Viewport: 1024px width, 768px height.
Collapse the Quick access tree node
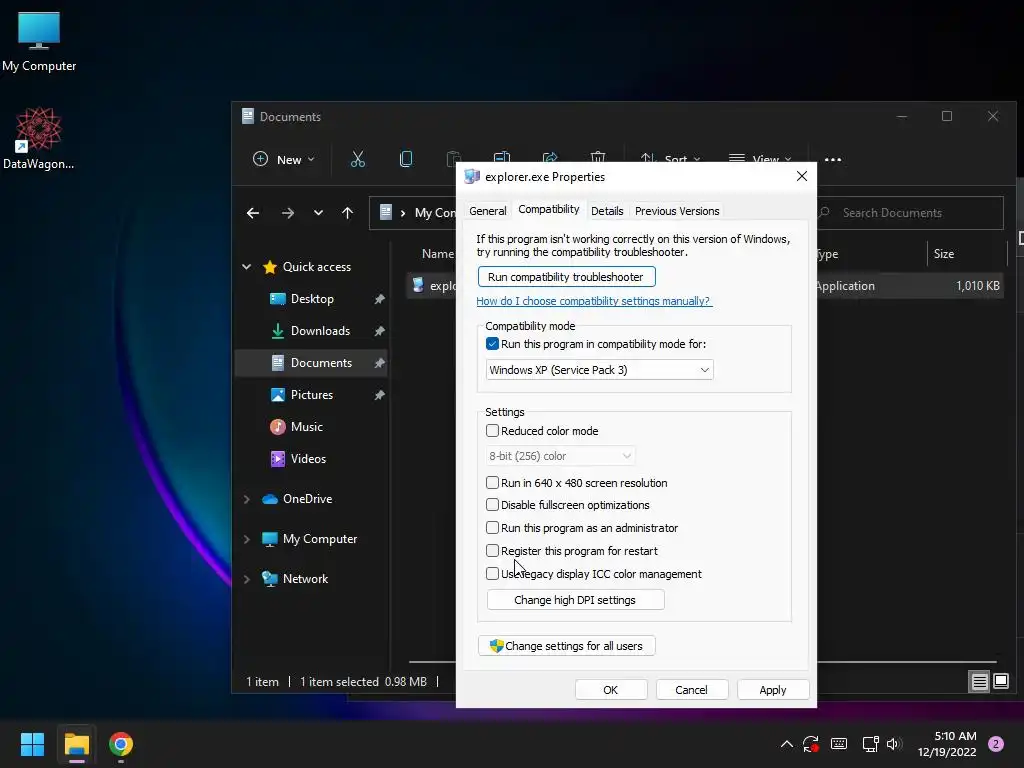tap(247, 266)
